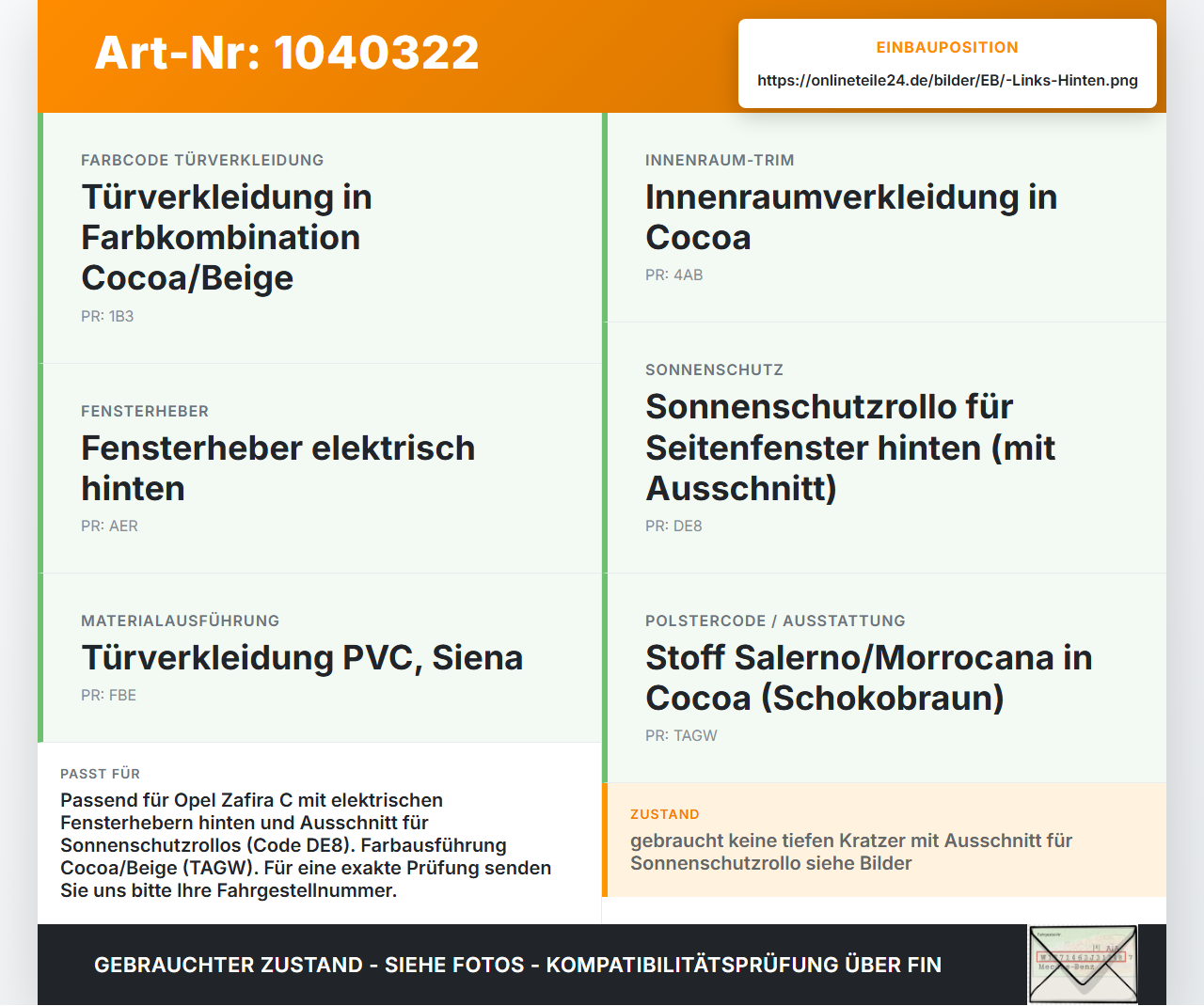
Task: Click the PASST FÜR label
Action: (100, 774)
